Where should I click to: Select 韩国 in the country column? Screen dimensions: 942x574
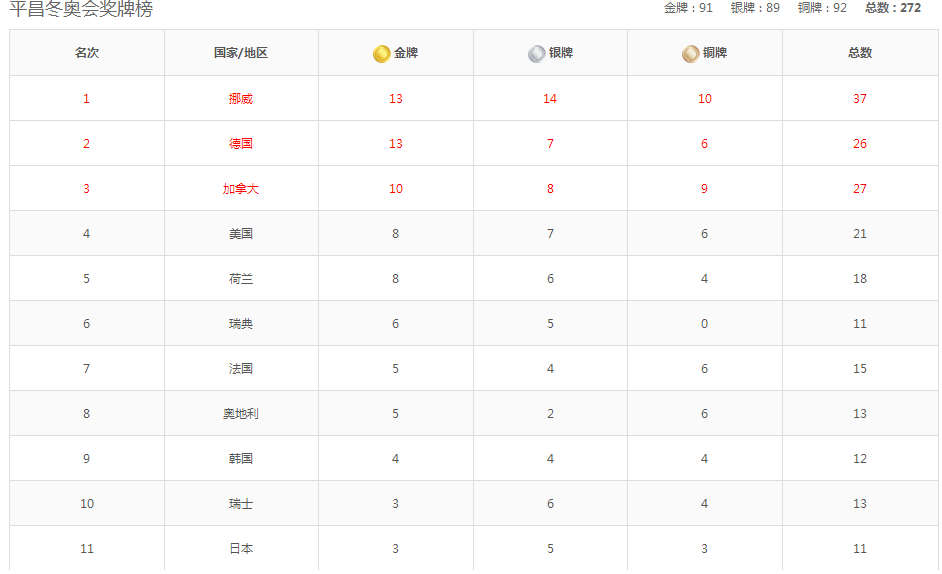[x=241, y=459]
